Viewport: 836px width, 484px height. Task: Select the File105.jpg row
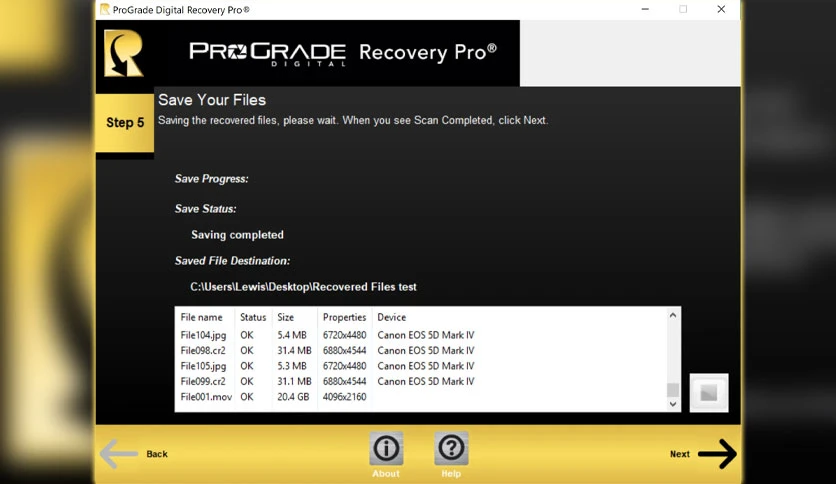421,366
